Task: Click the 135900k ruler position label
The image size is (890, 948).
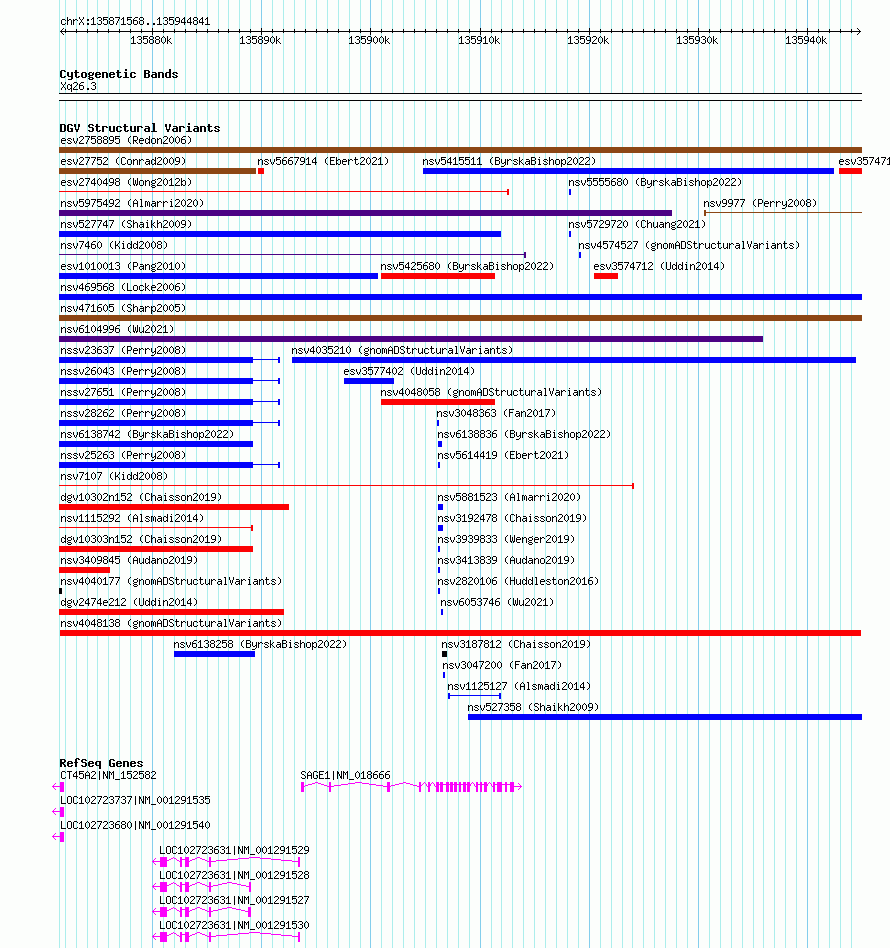Action: point(369,41)
